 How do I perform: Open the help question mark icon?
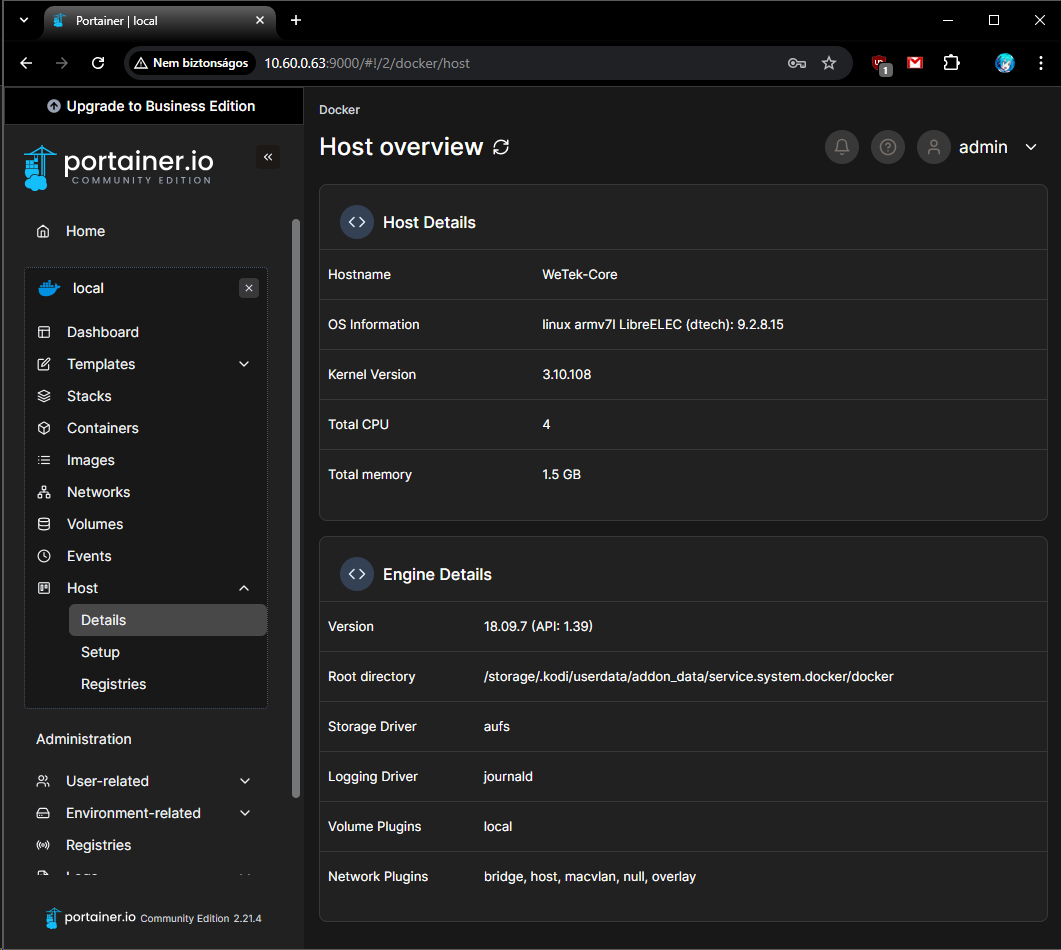click(887, 147)
